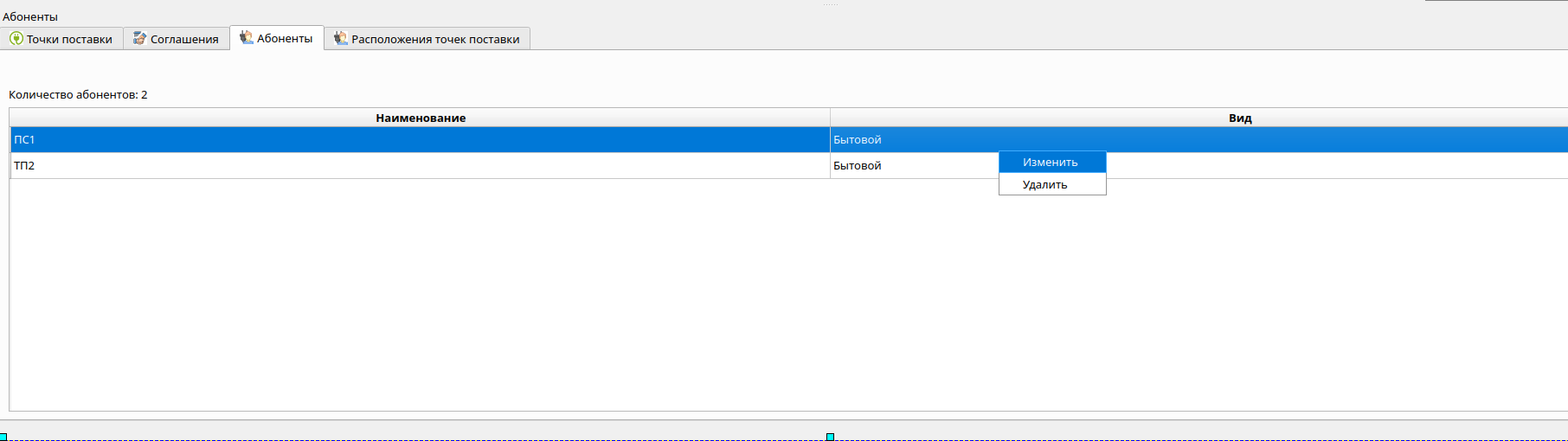Image resolution: width=1568 pixels, height=441 pixels.
Task: Open the Соглашения tab
Action: pos(184,40)
